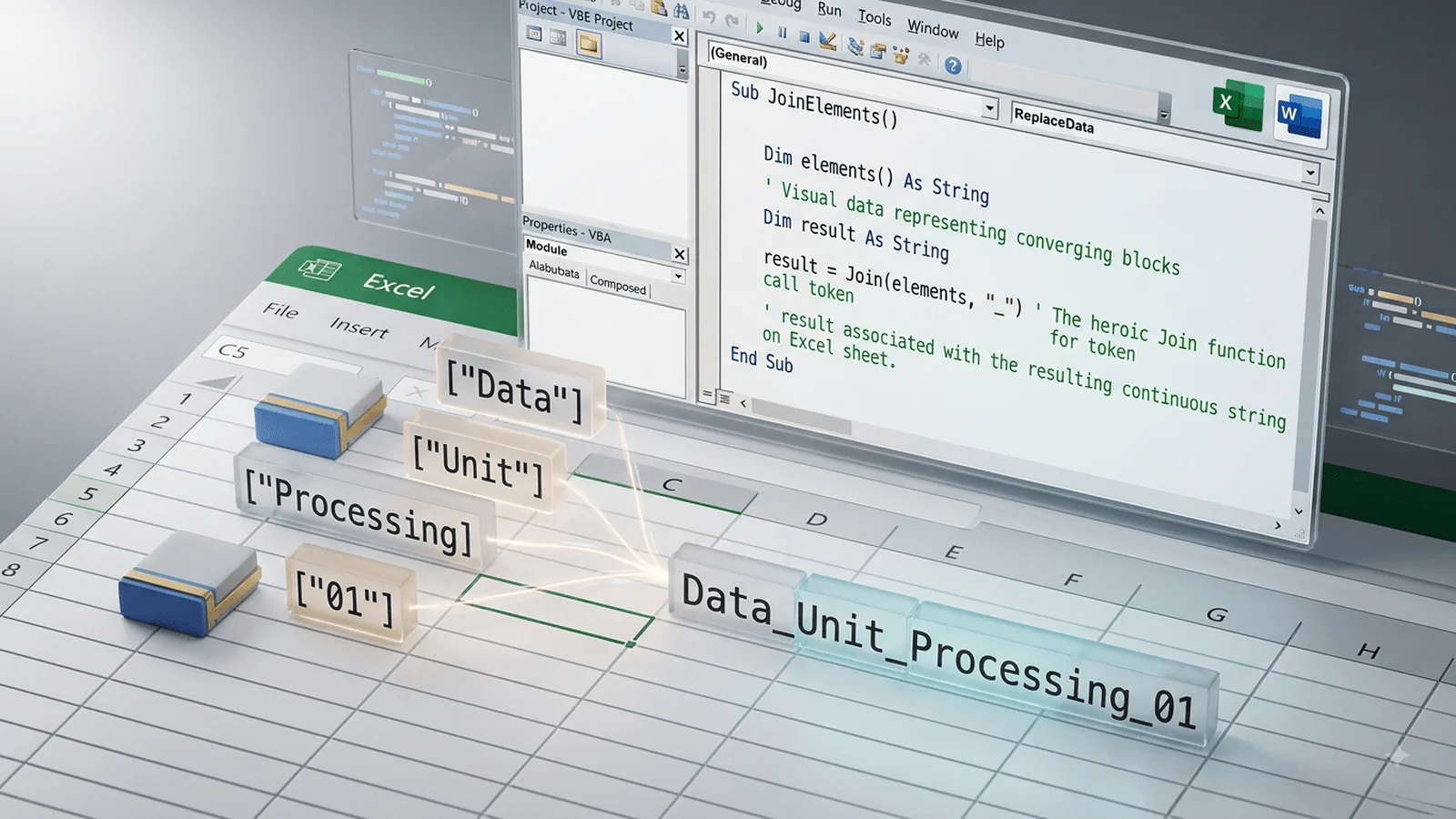Open the Help menu

click(x=990, y=40)
